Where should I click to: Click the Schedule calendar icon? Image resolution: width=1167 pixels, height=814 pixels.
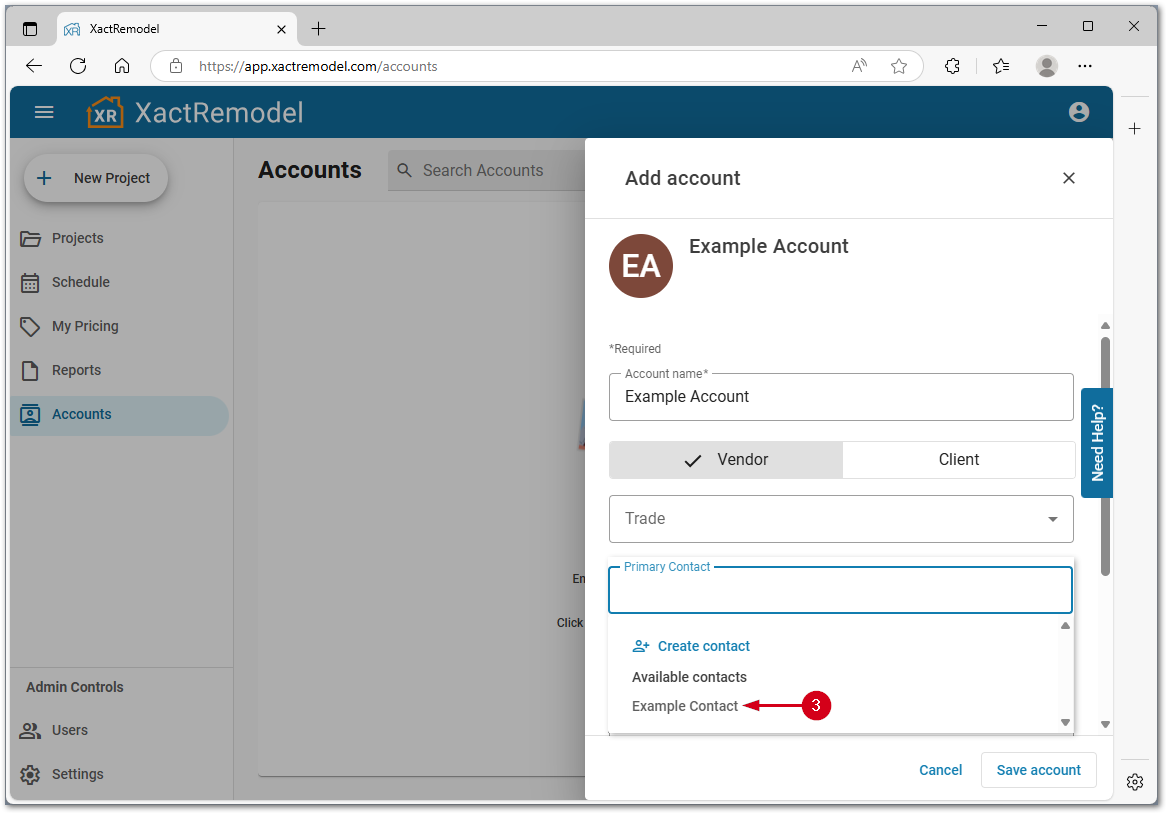coord(31,283)
